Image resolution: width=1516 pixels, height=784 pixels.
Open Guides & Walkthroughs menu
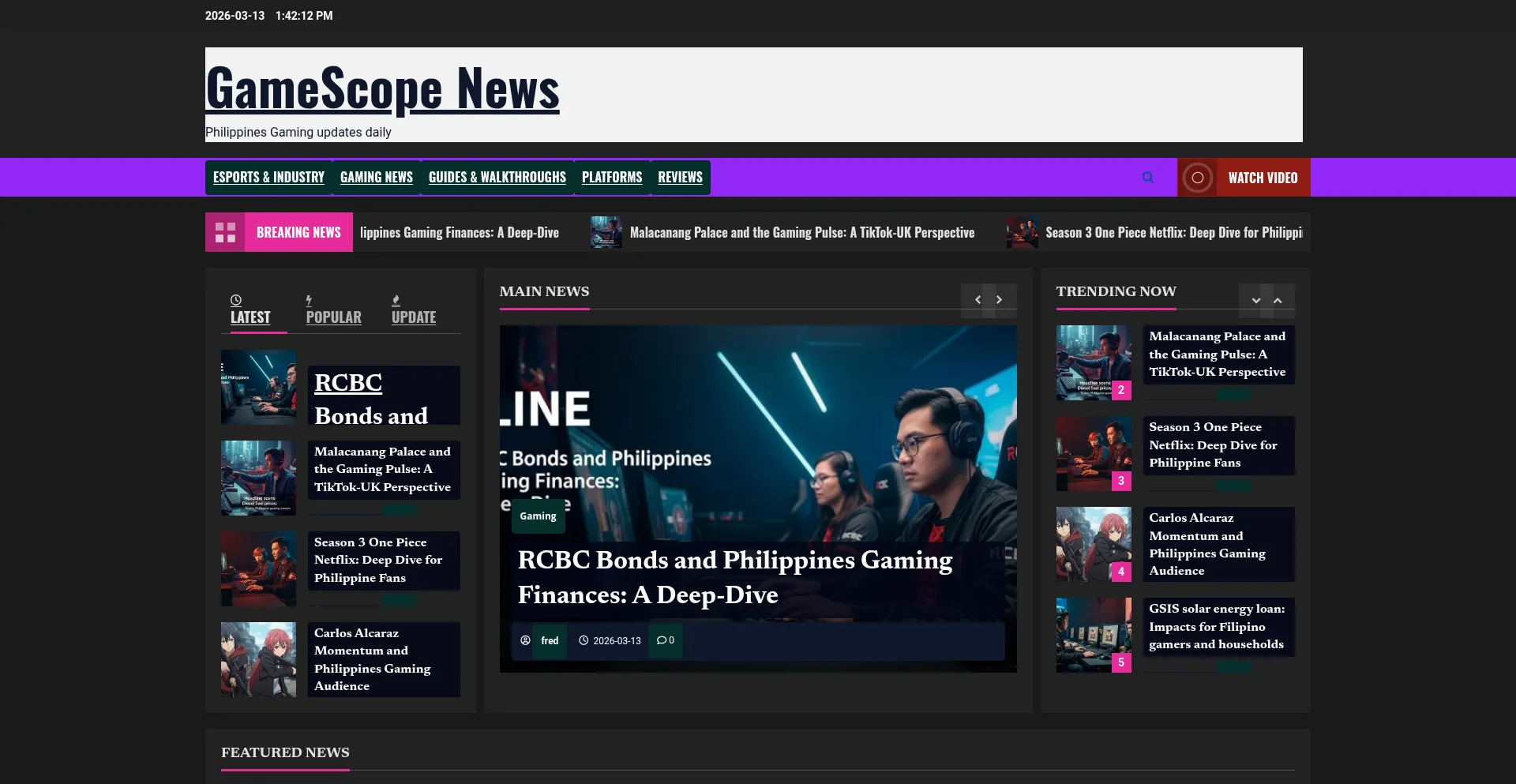click(x=497, y=178)
